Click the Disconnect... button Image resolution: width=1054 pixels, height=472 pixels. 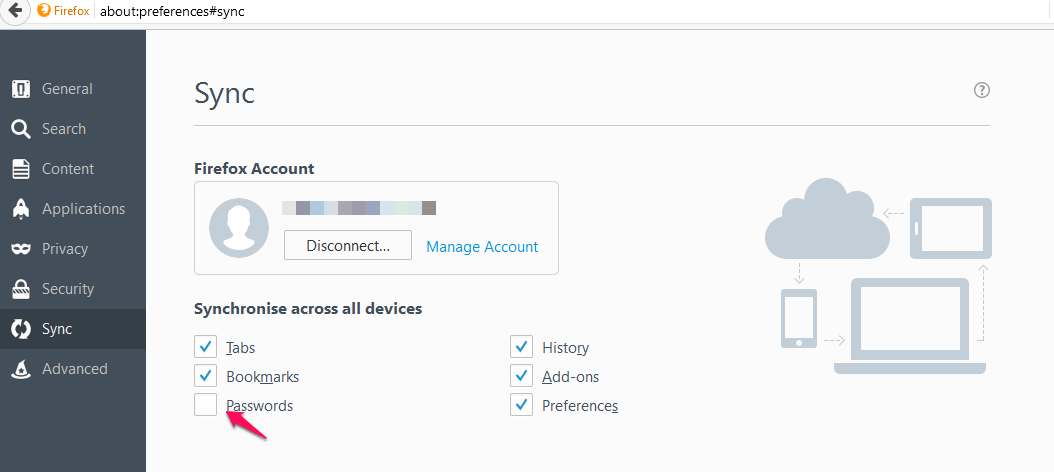[x=348, y=245]
